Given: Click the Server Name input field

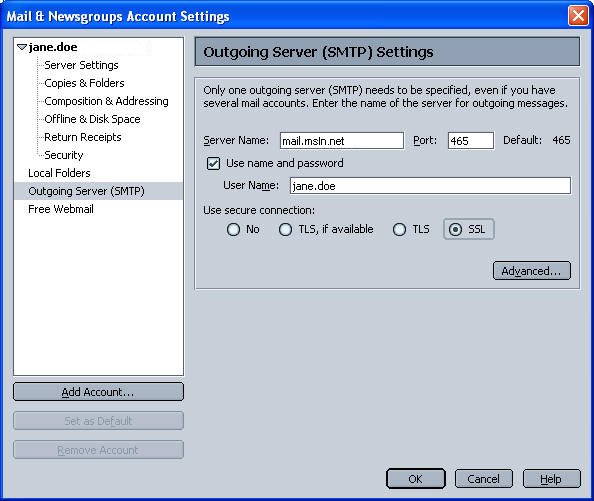Looking at the screenshot, I should [x=342, y=141].
